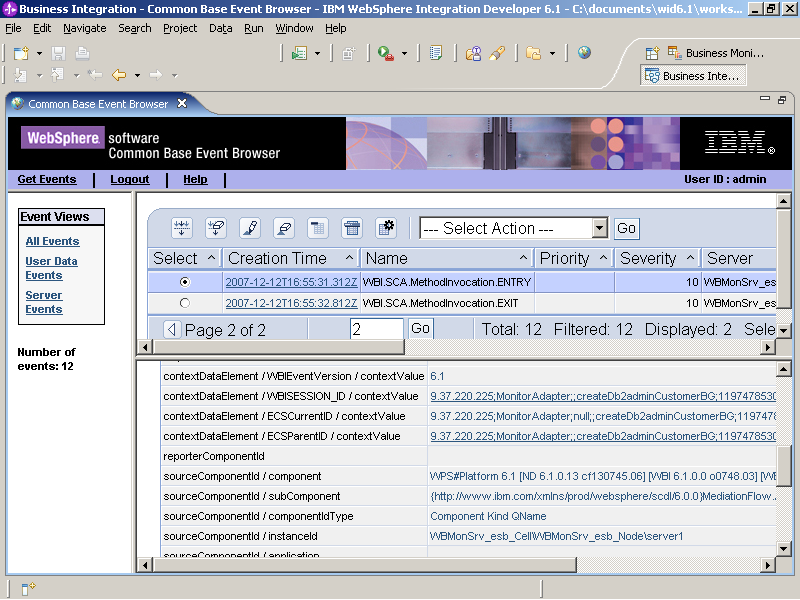The width and height of the screenshot is (800, 600).
Task: Switch to Business Monitoring perspective
Action: pyautogui.click(x=716, y=53)
